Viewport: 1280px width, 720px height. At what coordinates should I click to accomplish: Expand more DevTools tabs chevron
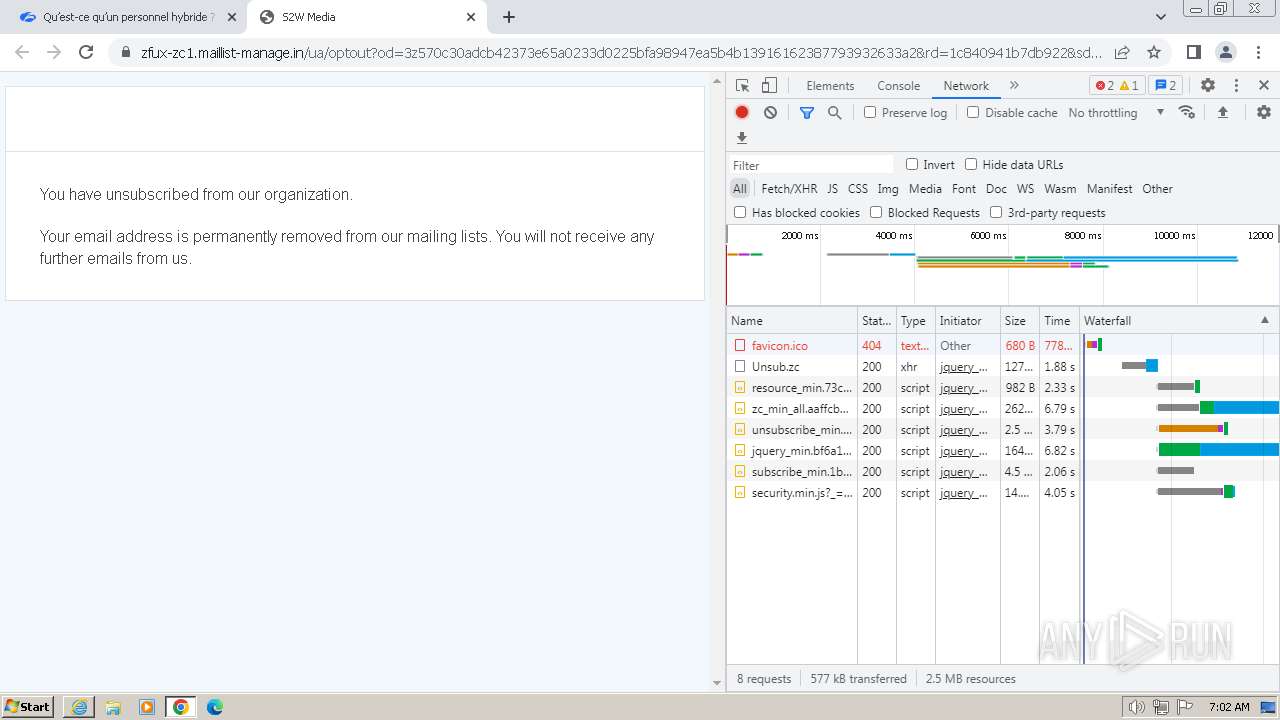click(1014, 86)
